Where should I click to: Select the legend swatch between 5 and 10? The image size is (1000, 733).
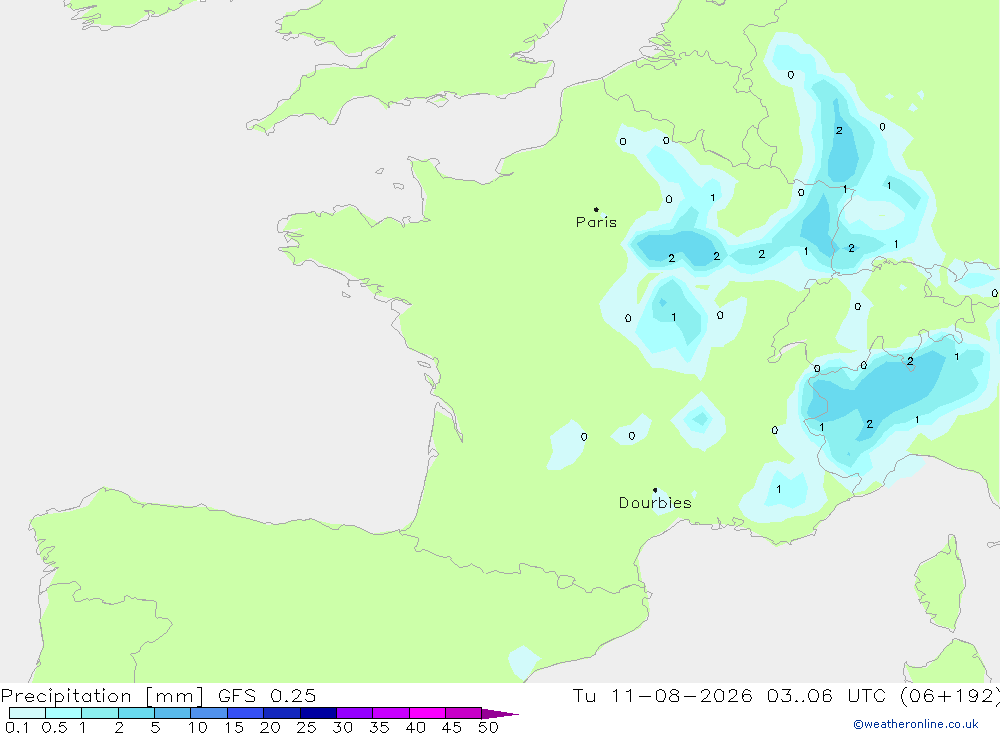[173, 713]
